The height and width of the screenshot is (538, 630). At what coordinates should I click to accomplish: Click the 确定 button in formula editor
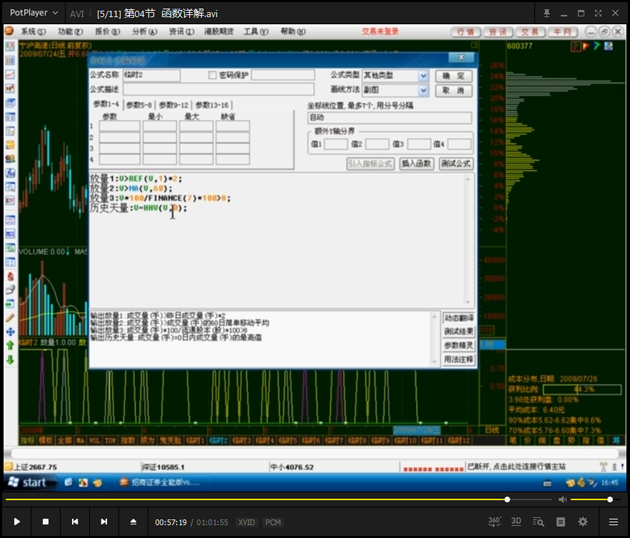tap(453, 76)
